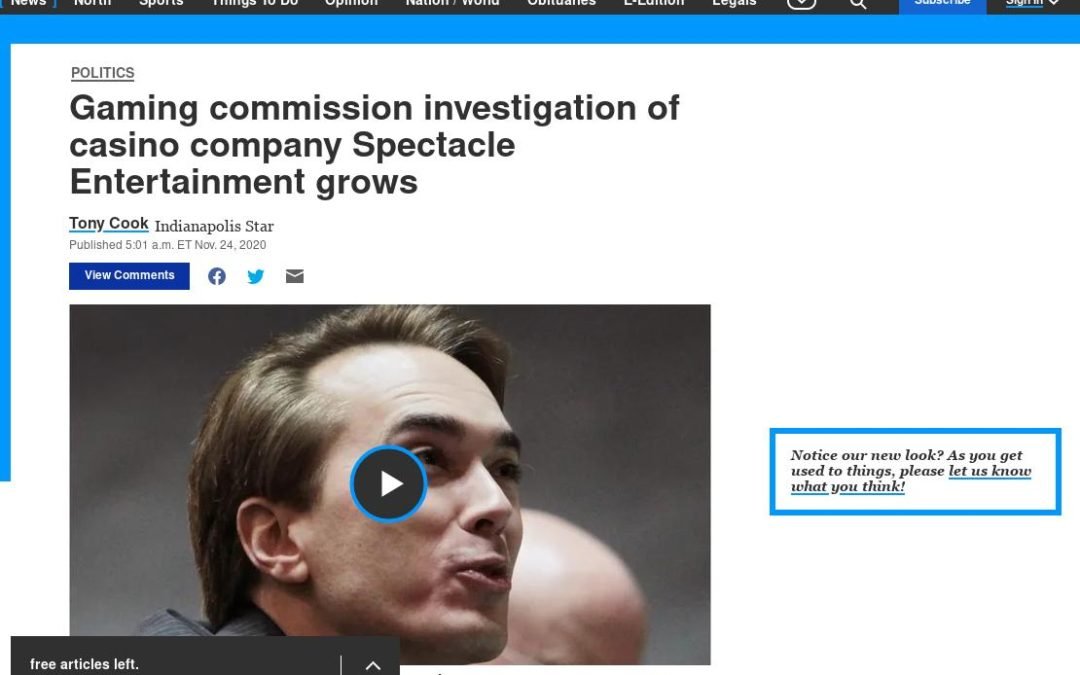
Task: Open the Legals menu item
Action: pyautogui.click(x=734, y=3)
